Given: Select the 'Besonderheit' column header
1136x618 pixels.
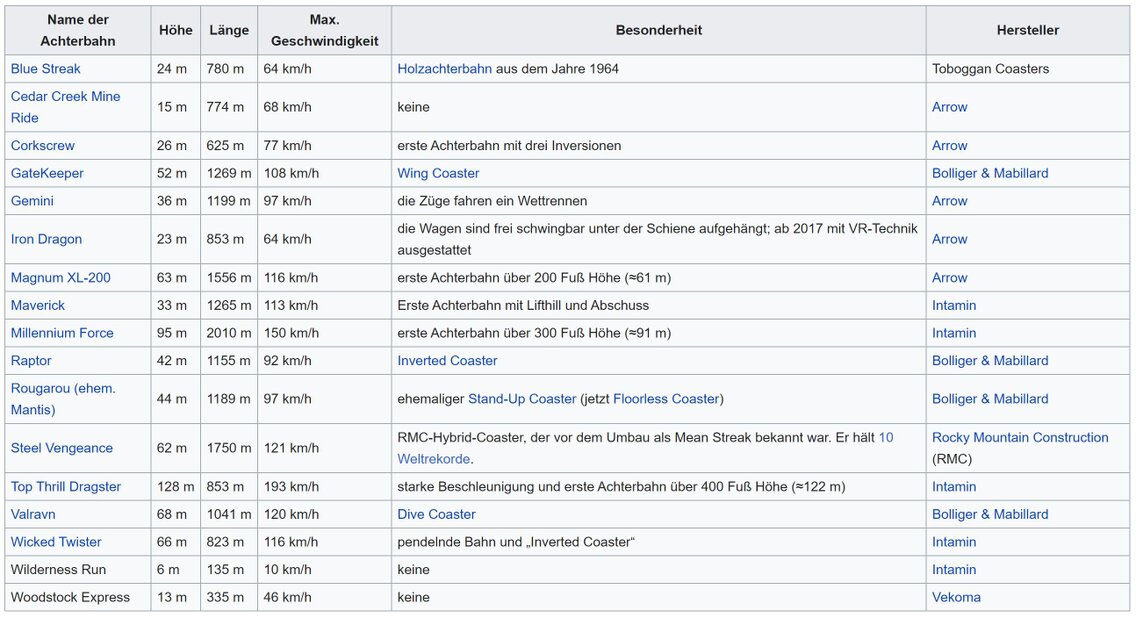Looking at the screenshot, I should tap(659, 30).
